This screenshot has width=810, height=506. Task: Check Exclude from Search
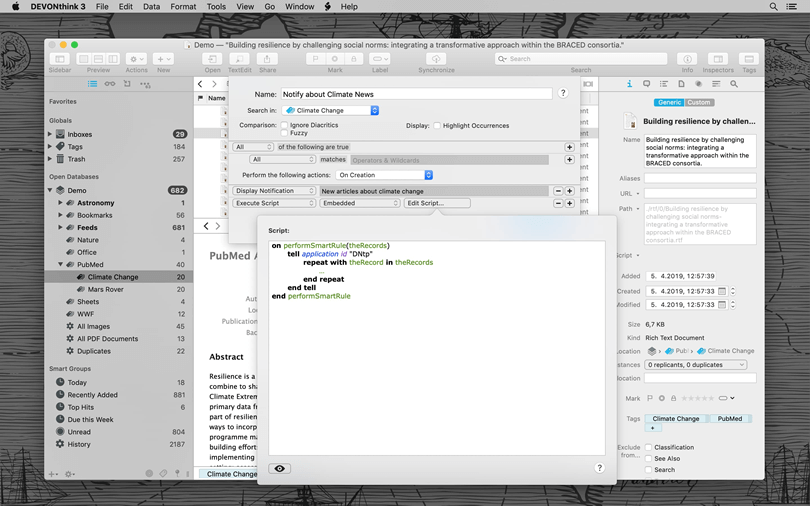[x=648, y=470]
